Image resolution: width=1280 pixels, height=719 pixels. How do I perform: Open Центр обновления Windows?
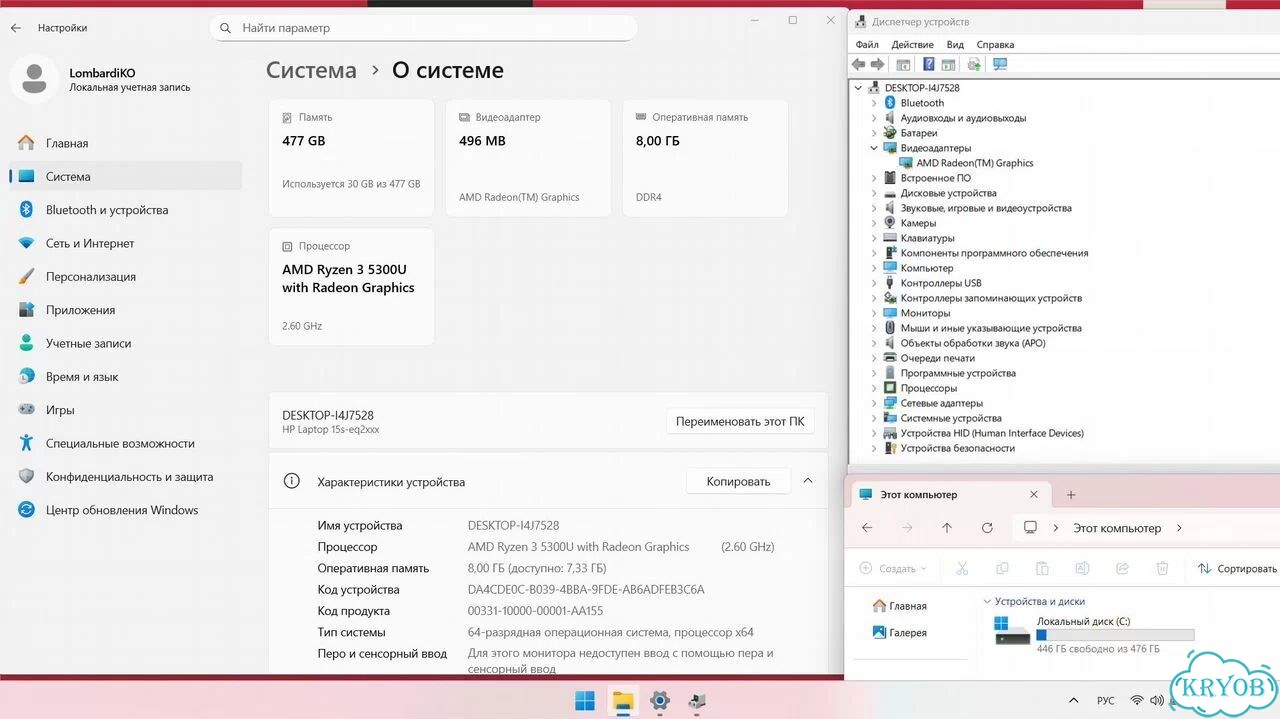(x=125, y=510)
